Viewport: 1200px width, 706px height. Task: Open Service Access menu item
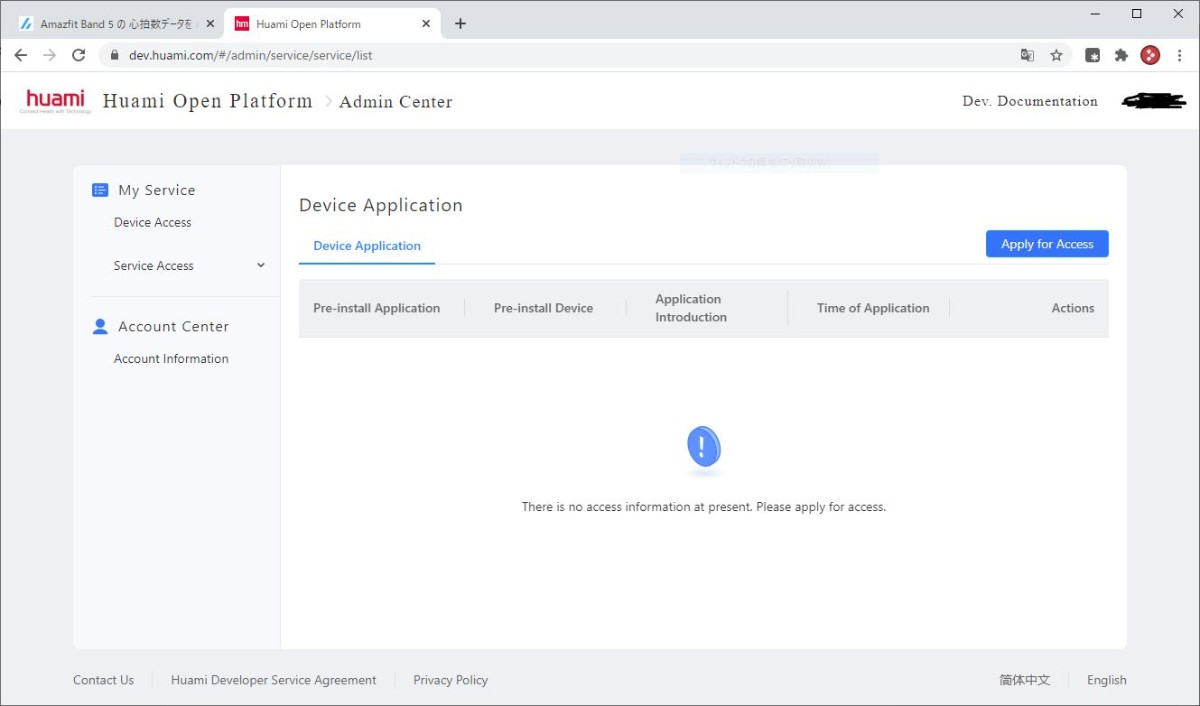pos(154,265)
